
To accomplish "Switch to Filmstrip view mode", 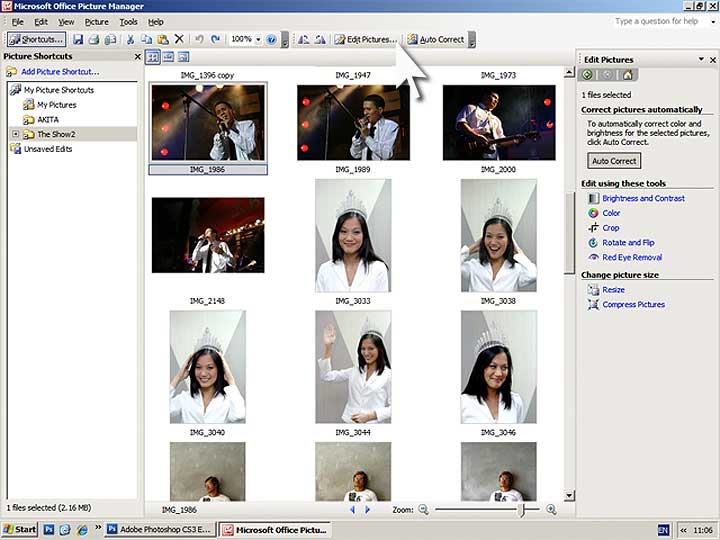I will (168, 57).
